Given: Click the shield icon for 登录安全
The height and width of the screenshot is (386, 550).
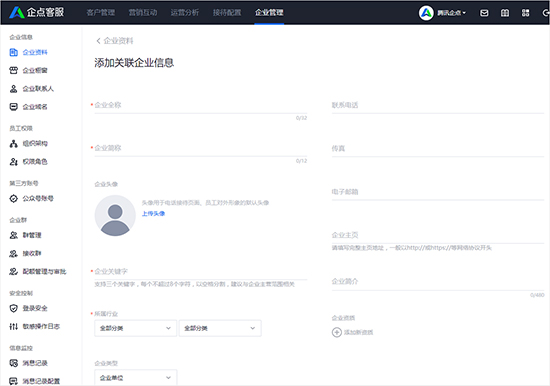Looking at the screenshot, I should (13, 308).
